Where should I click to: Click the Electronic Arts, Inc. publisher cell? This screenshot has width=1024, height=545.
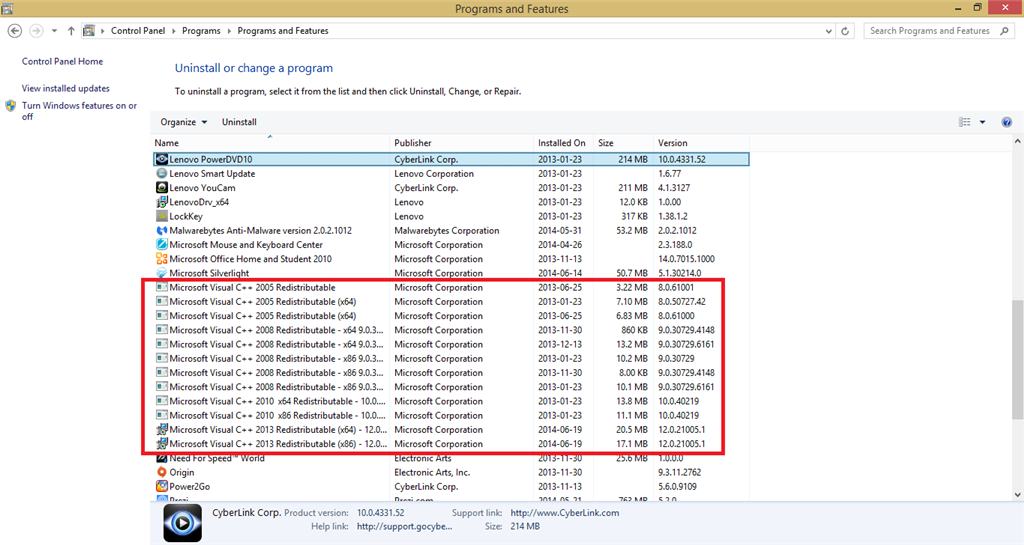coord(432,473)
